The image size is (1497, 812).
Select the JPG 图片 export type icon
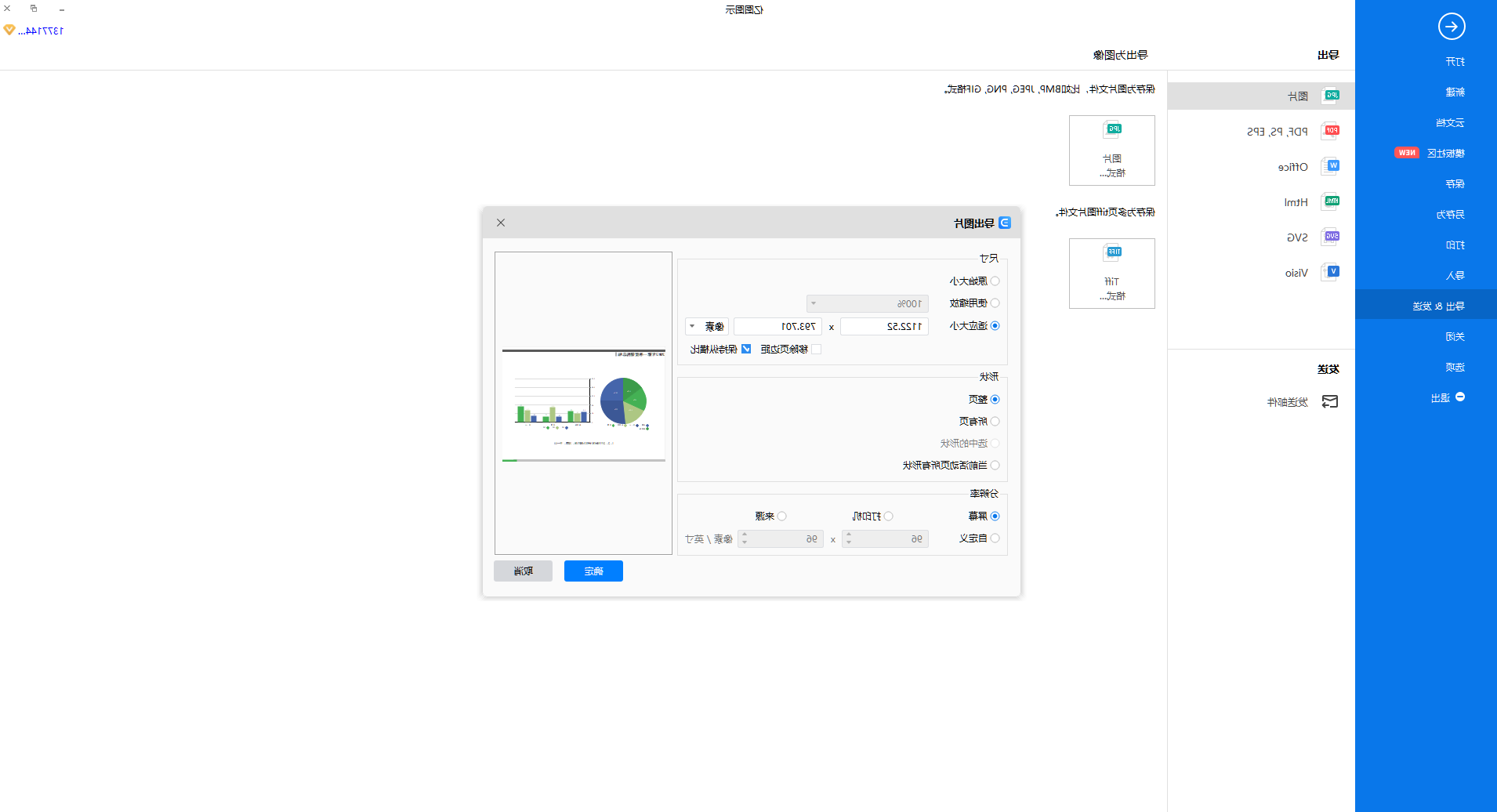tap(1331, 96)
